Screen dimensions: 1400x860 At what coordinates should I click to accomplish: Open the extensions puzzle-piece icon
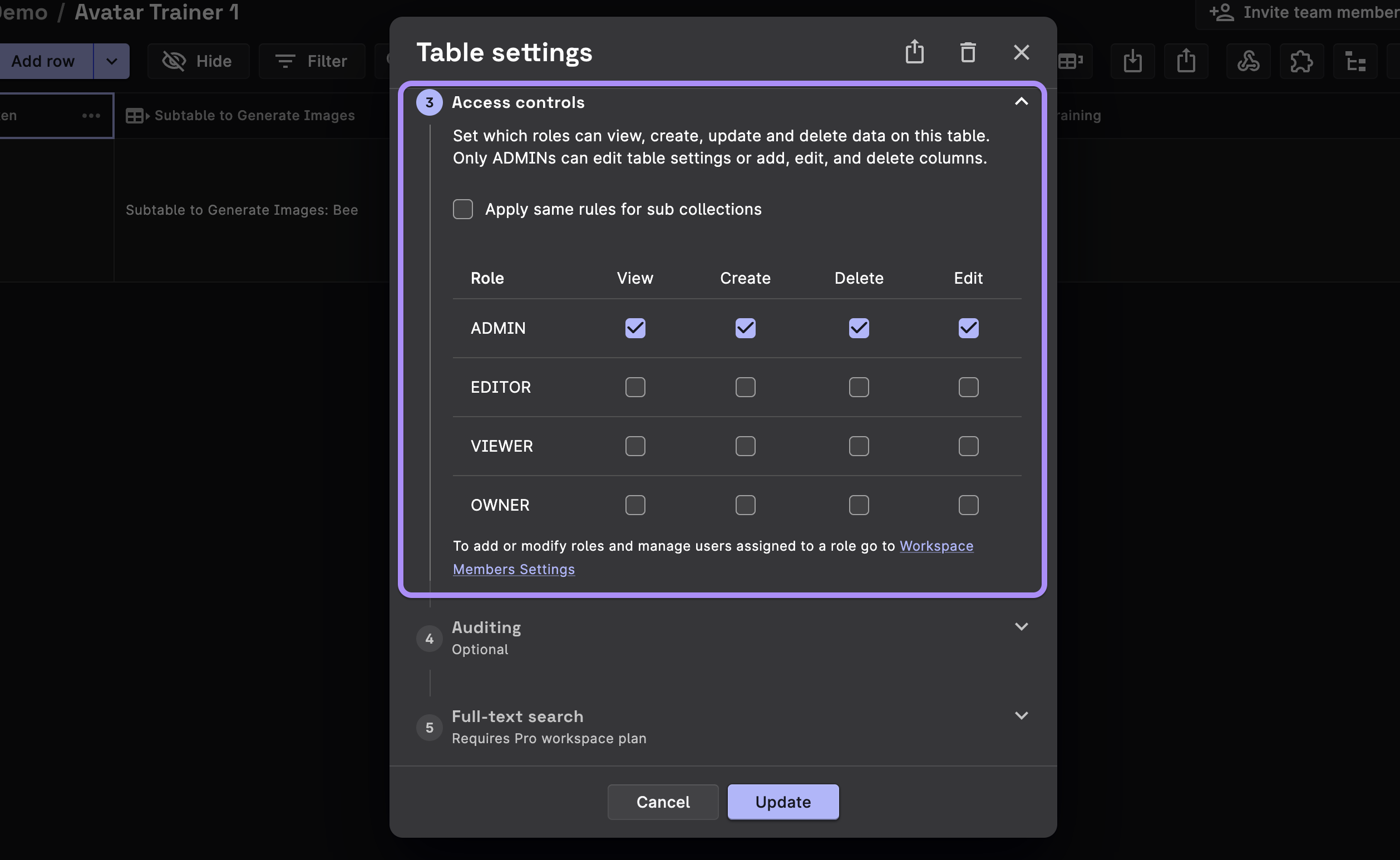[x=1301, y=61]
